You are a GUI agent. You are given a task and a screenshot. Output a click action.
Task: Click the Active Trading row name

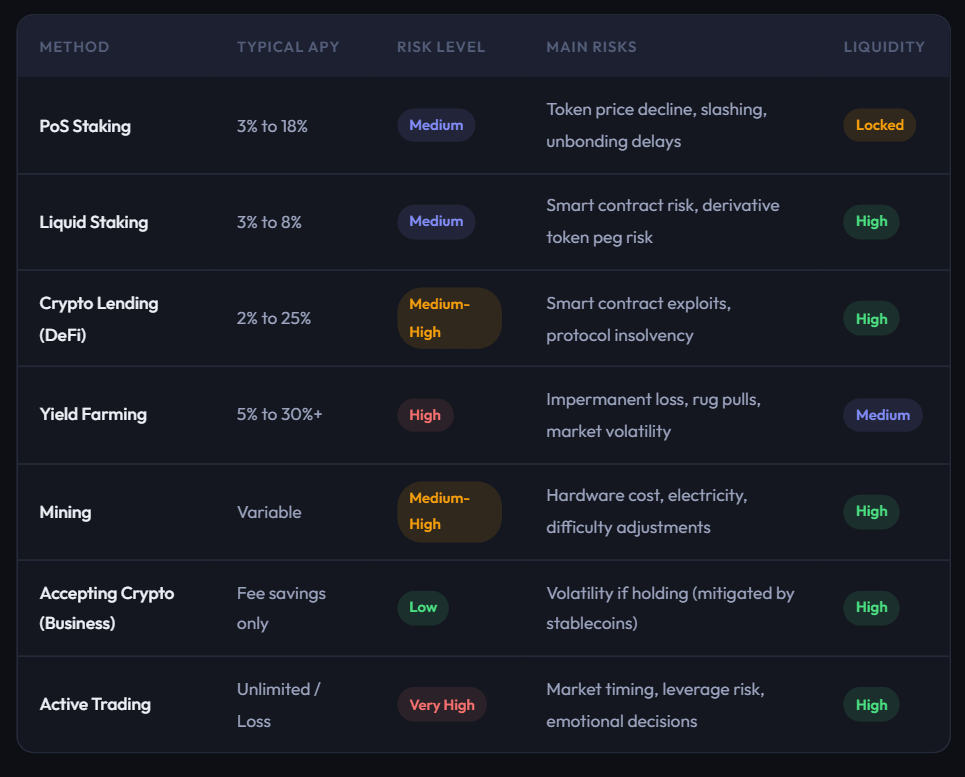pyautogui.click(x=95, y=704)
